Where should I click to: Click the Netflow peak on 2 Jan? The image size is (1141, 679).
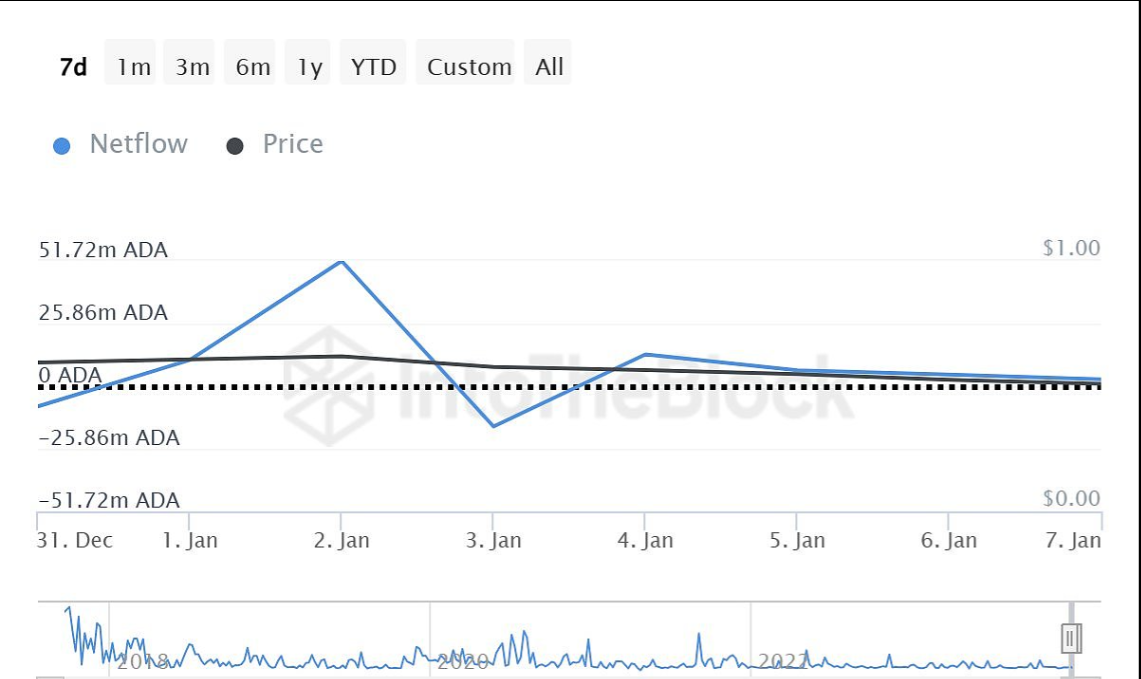pyautogui.click(x=342, y=262)
